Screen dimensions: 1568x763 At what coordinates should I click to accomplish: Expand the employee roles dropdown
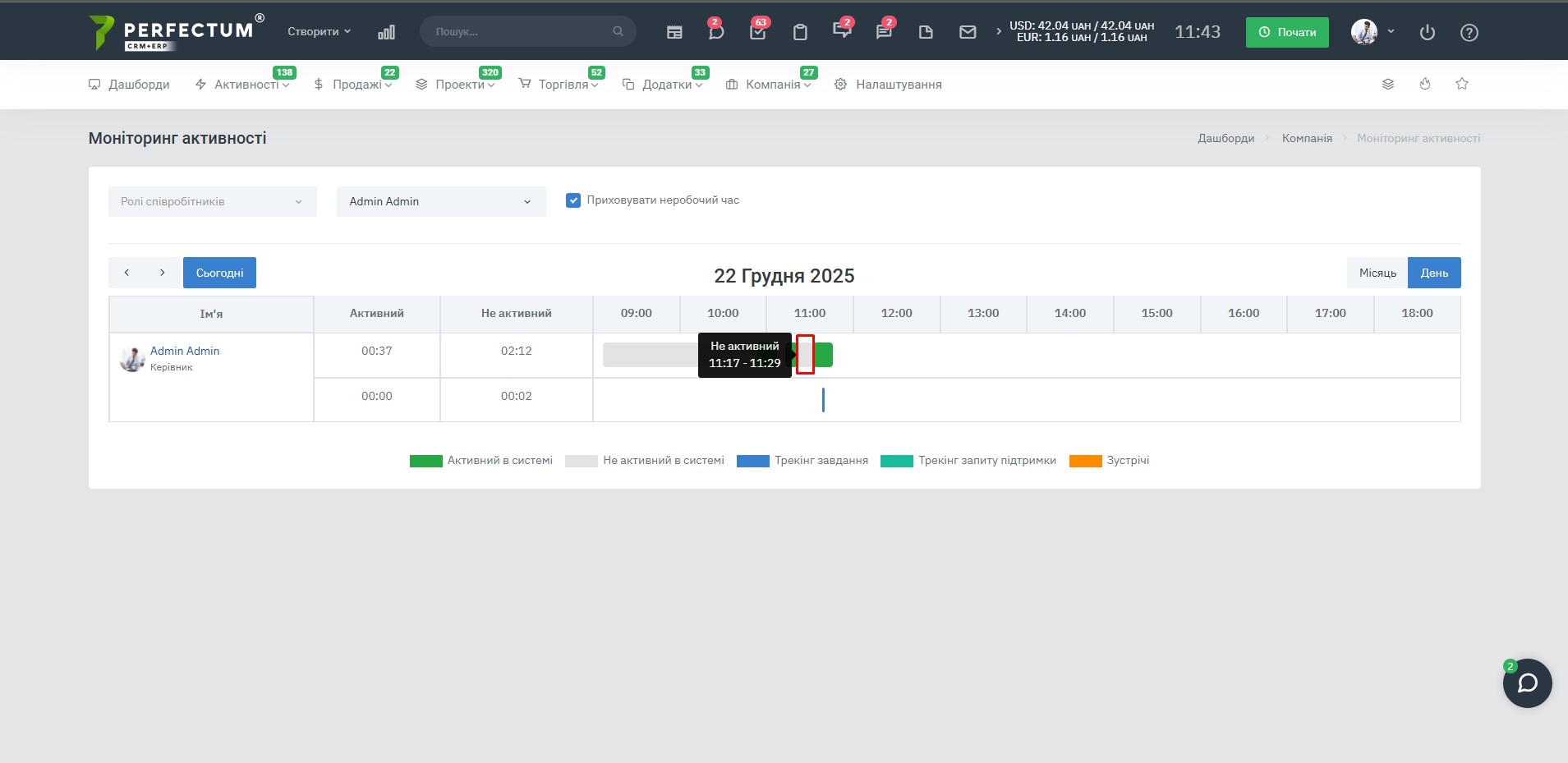tap(212, 201)
